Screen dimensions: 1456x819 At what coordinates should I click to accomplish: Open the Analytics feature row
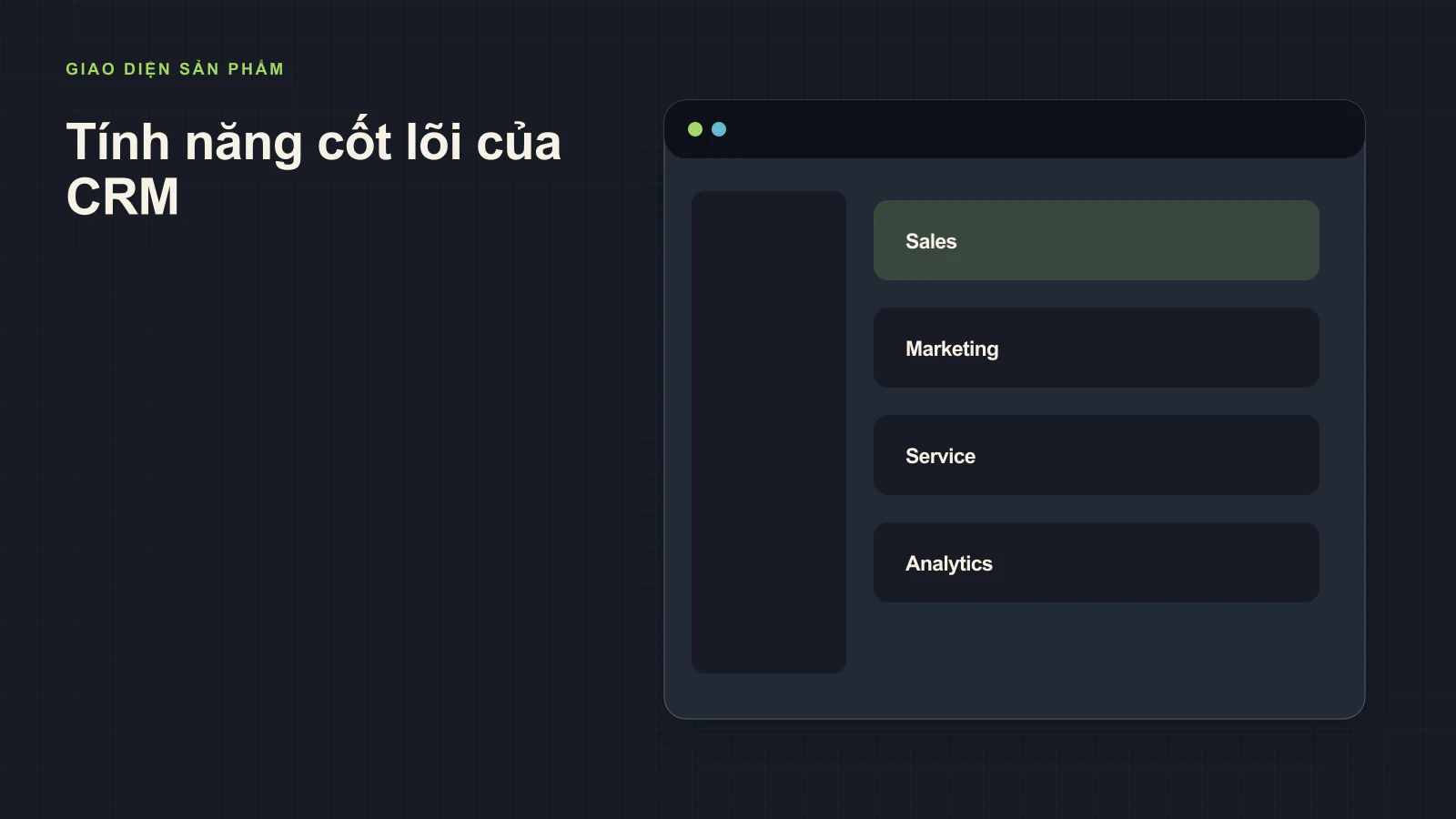1096,562
